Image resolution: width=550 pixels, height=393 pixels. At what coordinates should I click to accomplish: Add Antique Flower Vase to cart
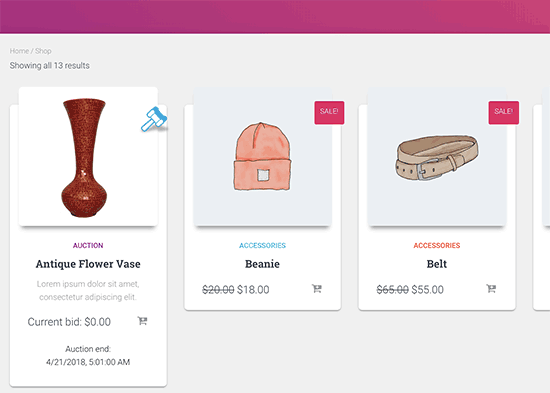(142, 321)
